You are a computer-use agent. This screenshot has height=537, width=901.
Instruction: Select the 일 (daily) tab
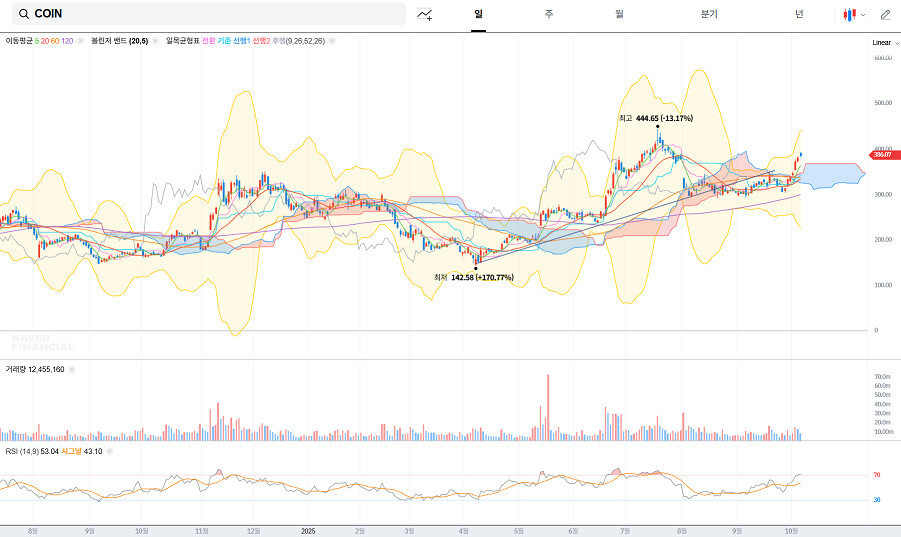pos(479,14)
